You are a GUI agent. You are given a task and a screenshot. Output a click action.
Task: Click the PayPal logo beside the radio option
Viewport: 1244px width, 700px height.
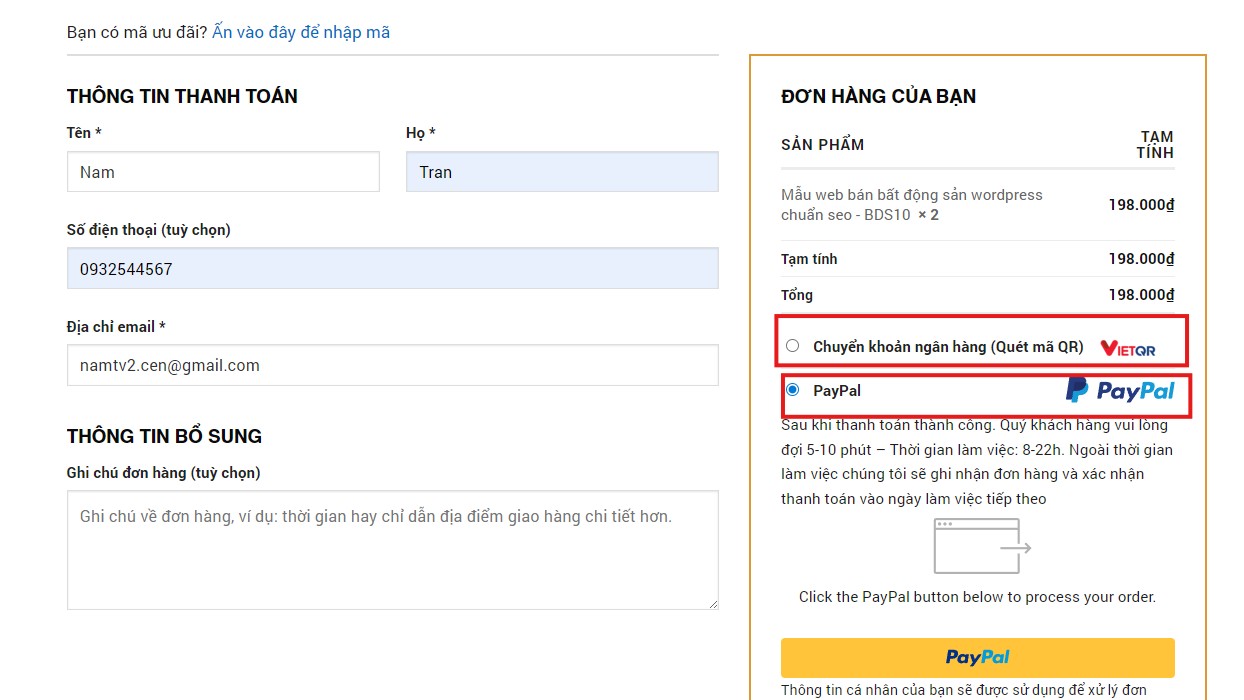click(x=1120, y=390)
